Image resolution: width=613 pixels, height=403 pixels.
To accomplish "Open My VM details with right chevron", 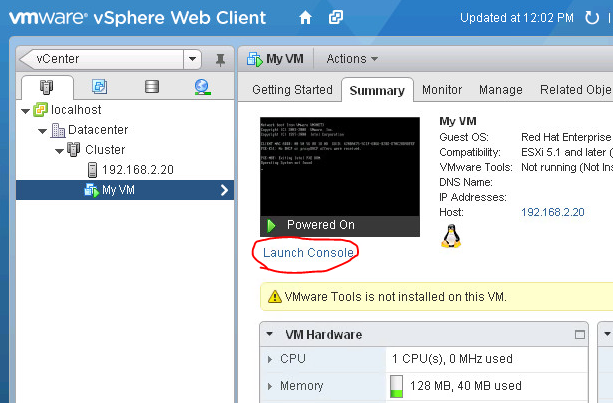I will click(224, 190).
